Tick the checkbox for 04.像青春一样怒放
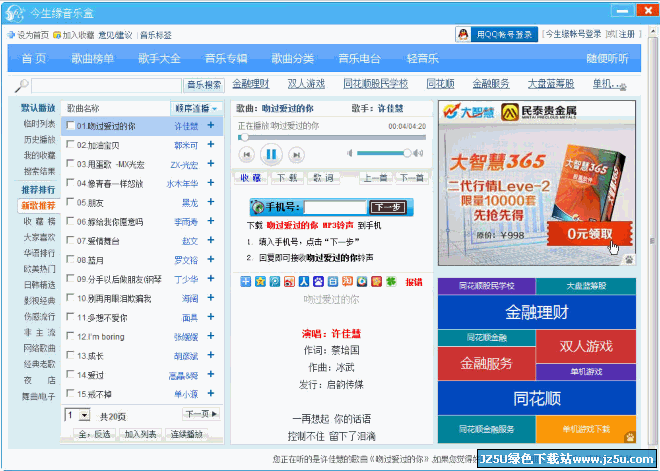The width and height of the screenshot is (660, 471). click(x=70, y=183)
